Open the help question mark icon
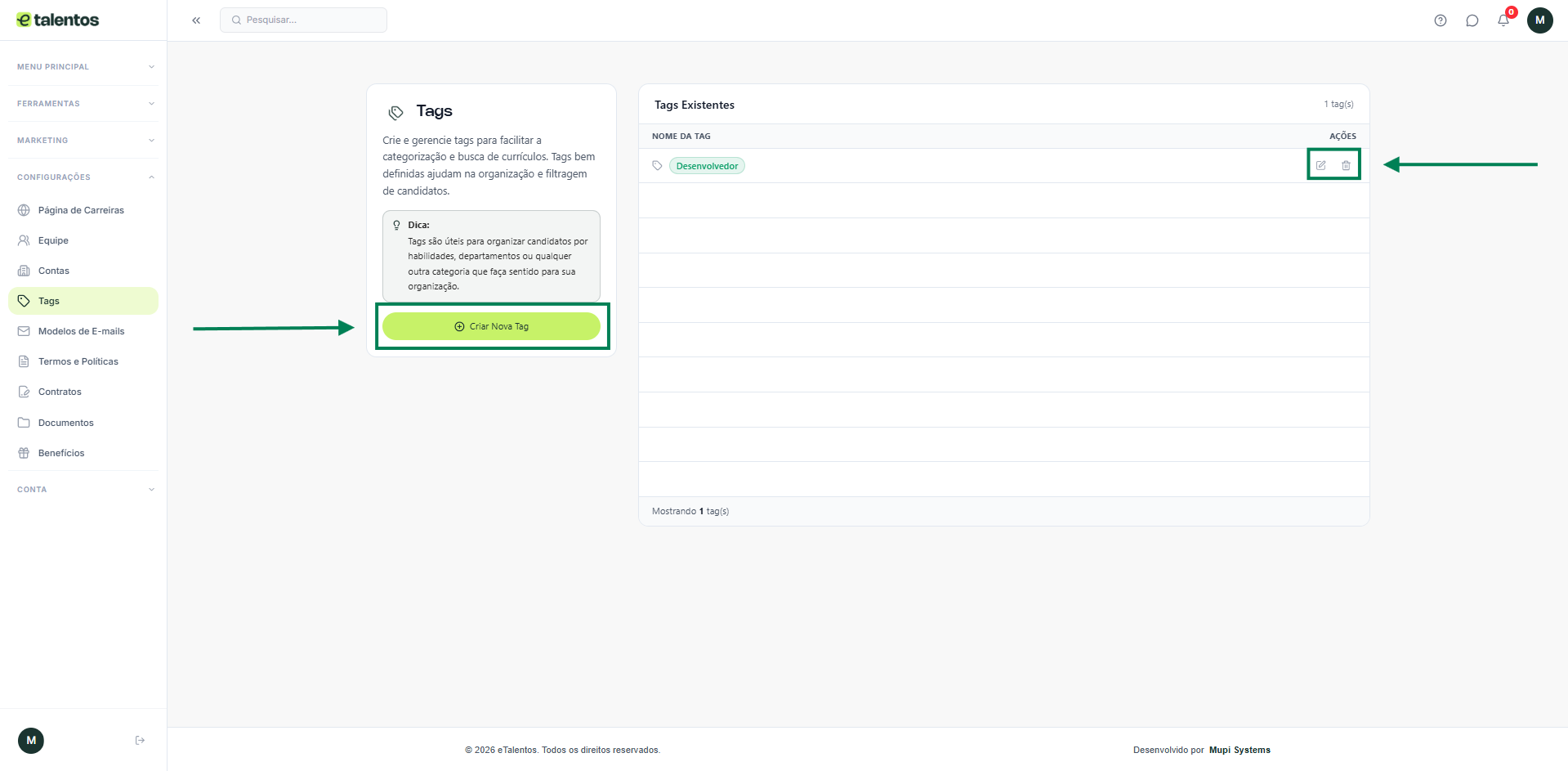Screen dimensions: 1568x771 pyautogui.click(x=1440, y=20)
